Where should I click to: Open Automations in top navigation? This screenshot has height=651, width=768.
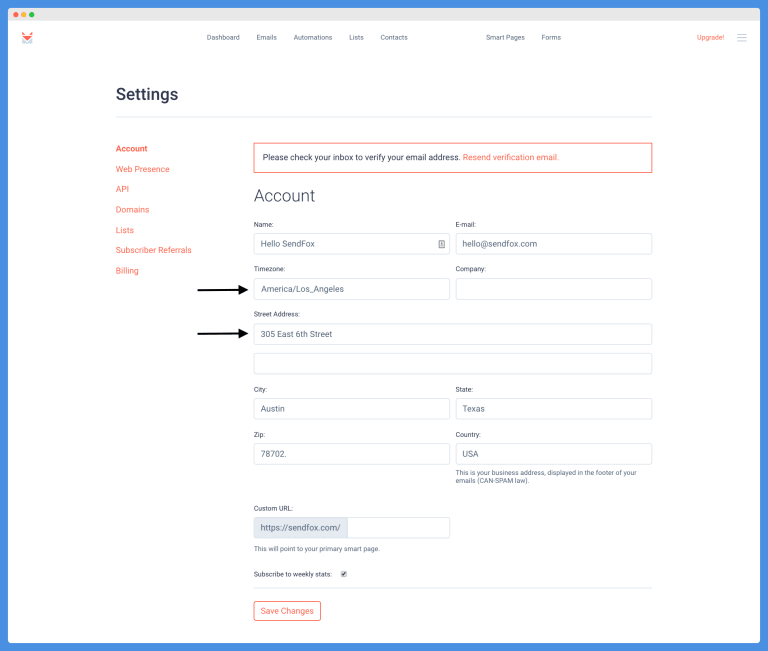click(x=312, y=37)
